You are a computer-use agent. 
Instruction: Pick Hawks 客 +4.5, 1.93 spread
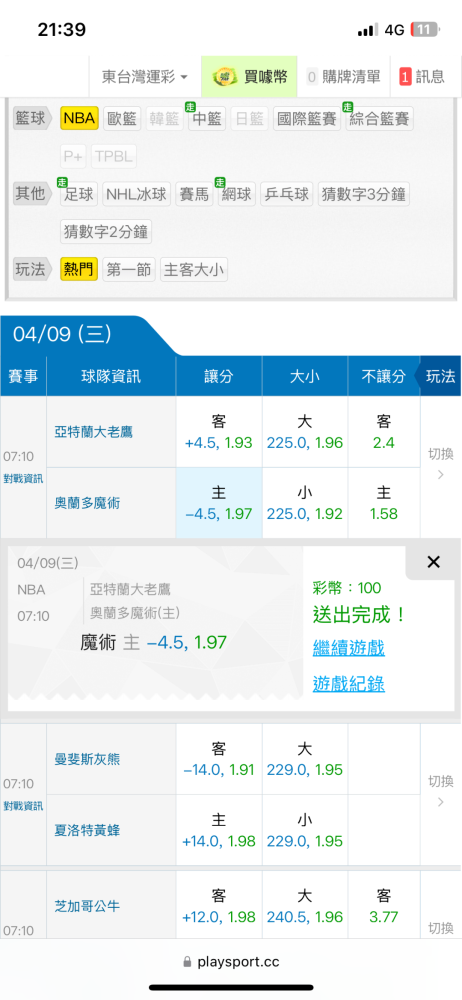[218, 432]
